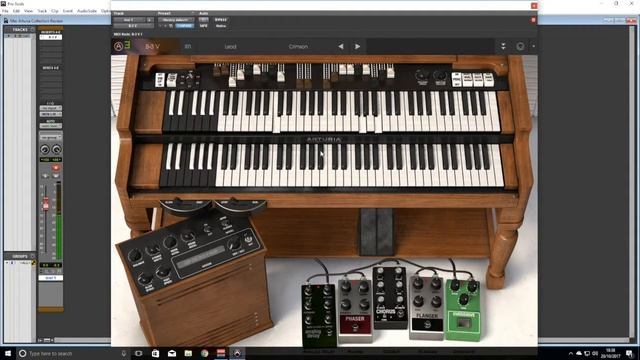This screenshot has width=640, height=360.
Task: Click right pan knob in mixer channel
Action: tap(57, 149)
